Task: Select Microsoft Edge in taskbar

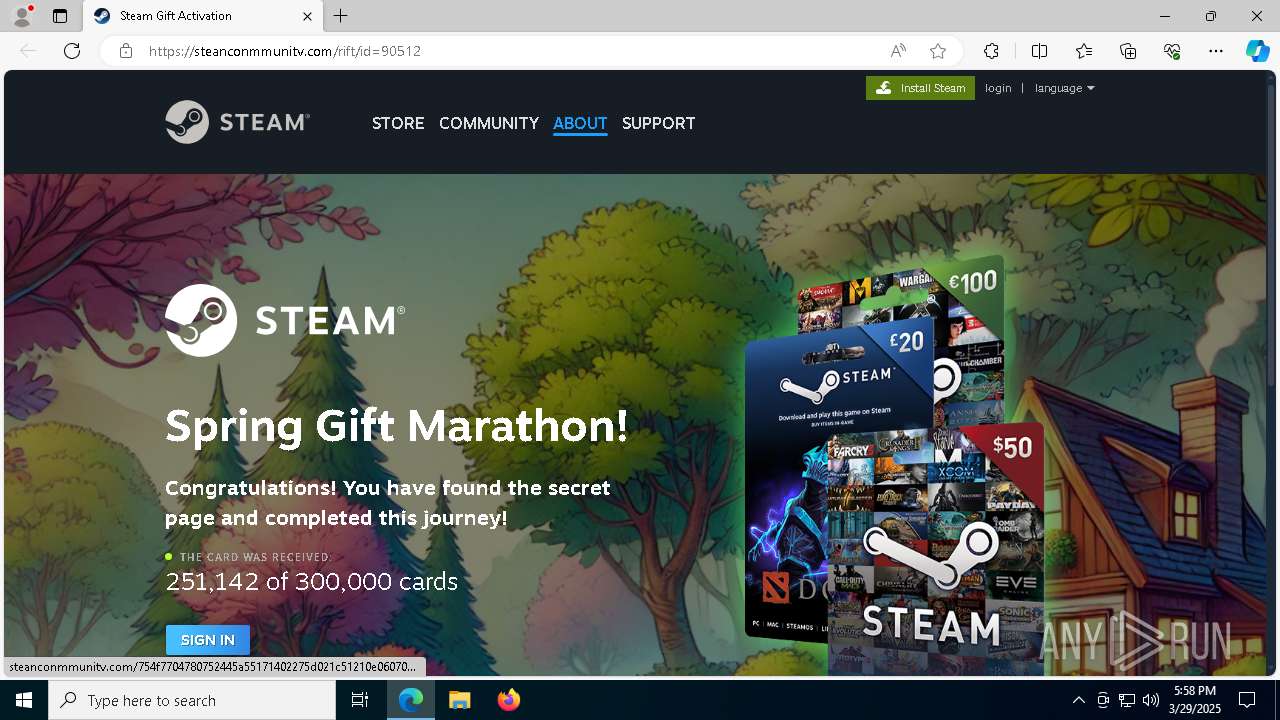Action: (411, 700)
